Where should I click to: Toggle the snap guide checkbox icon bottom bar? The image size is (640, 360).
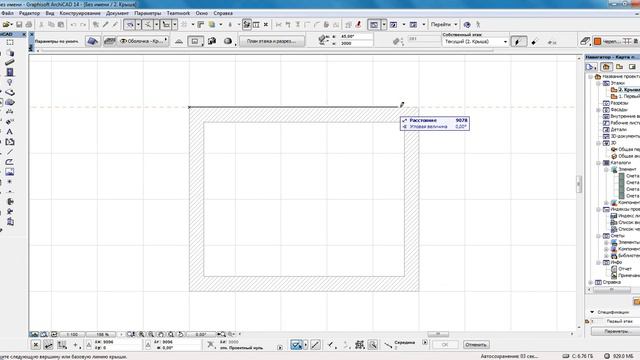[296, 345]
